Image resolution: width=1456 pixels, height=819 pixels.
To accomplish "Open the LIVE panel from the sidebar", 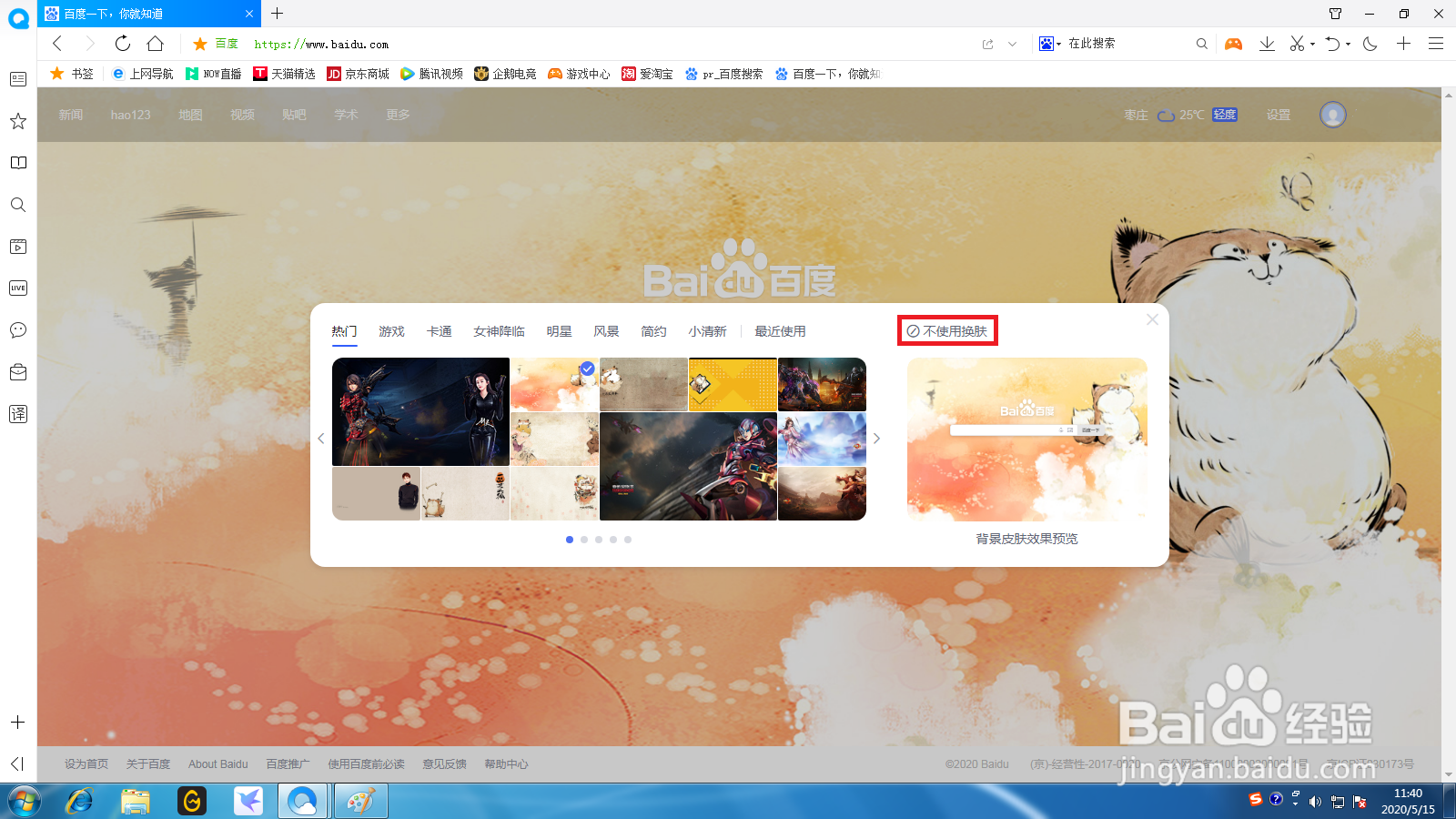I will click(18, 288).
